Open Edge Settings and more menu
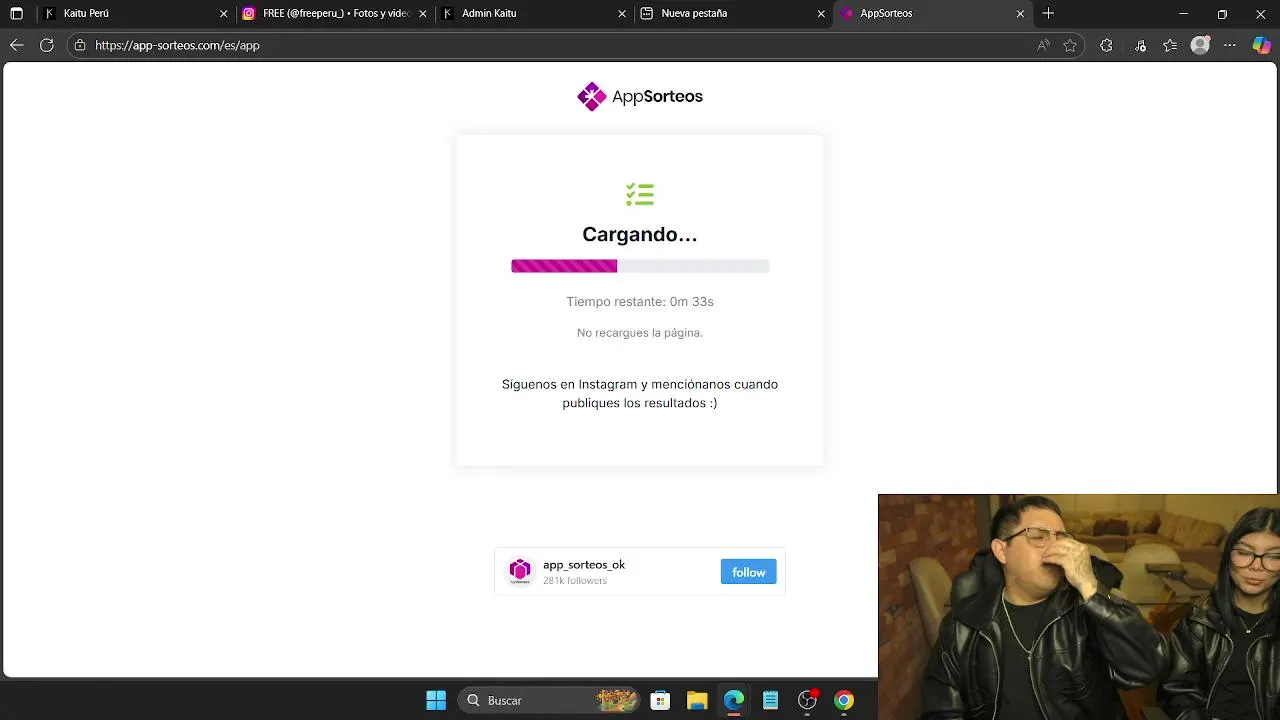The image size is (1280, 720). coord(1230,45)
